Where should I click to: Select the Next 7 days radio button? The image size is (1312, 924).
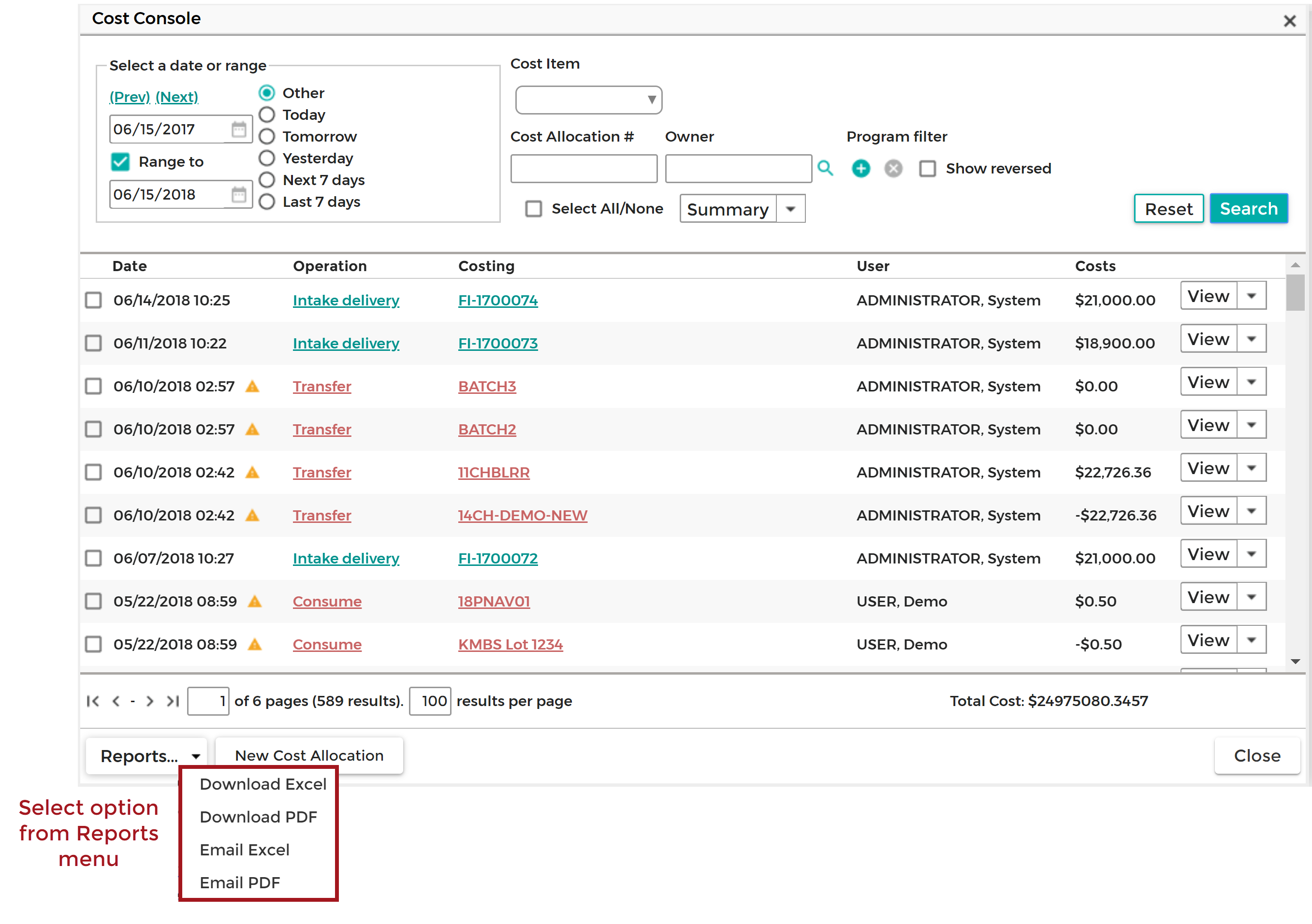click(x=267, y=180)
